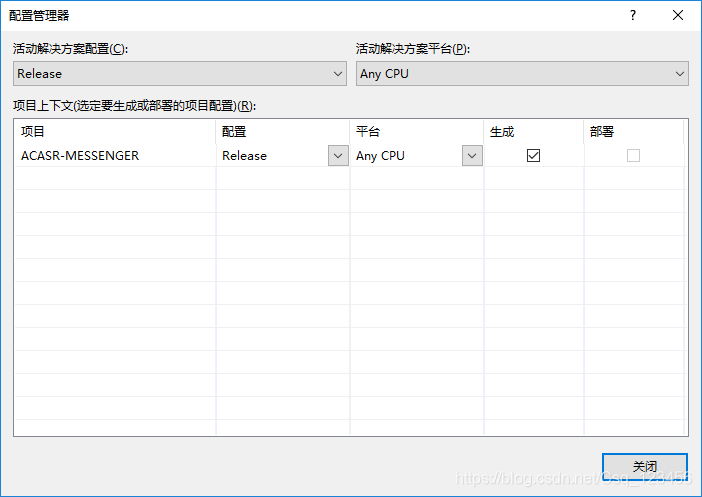Open the active solution configuration dropdown showing Release
This screenshot has width=702, height=497.
180,73
